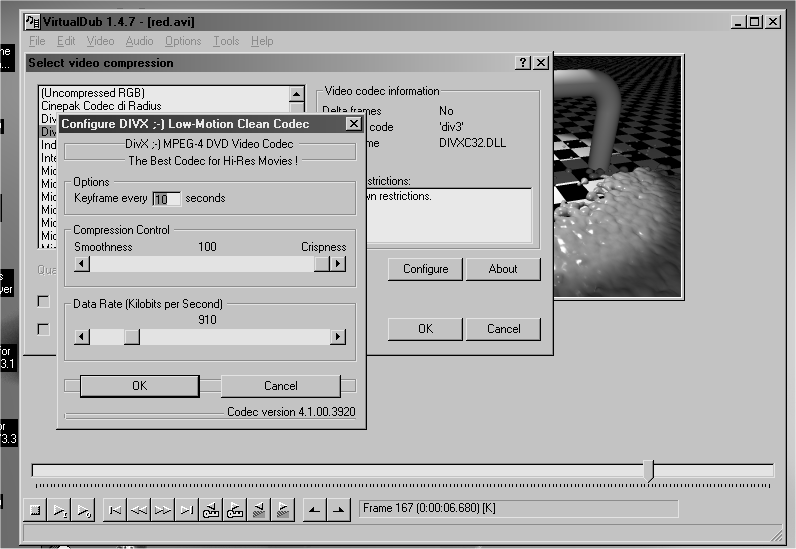Click the Data Rate slider thumb
796x549 pixels.
coord(131,337)
